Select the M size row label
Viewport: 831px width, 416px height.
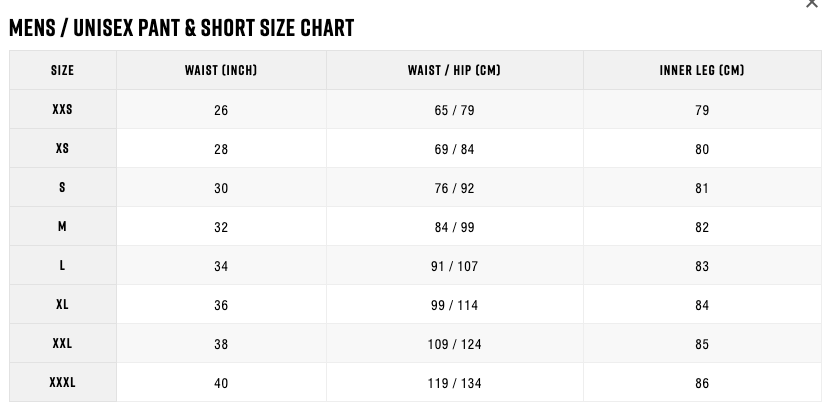click(63, 226)
